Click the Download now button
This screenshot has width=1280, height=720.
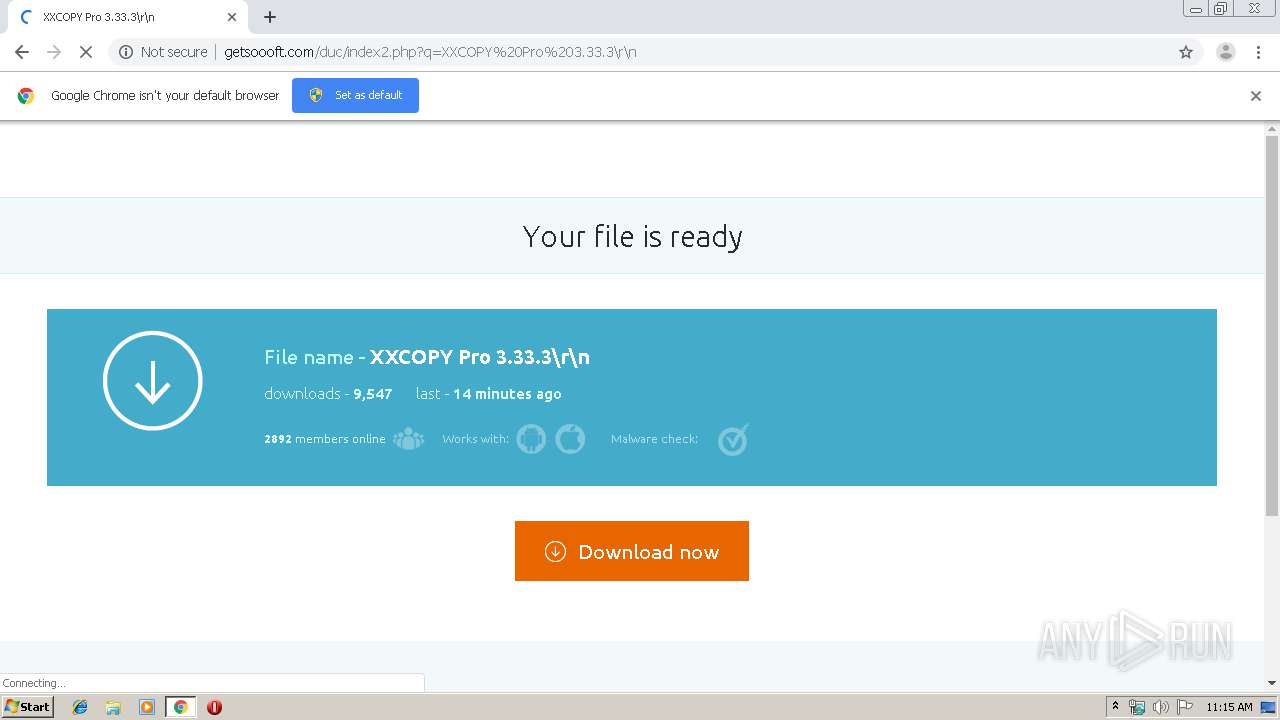click(631, 551)
